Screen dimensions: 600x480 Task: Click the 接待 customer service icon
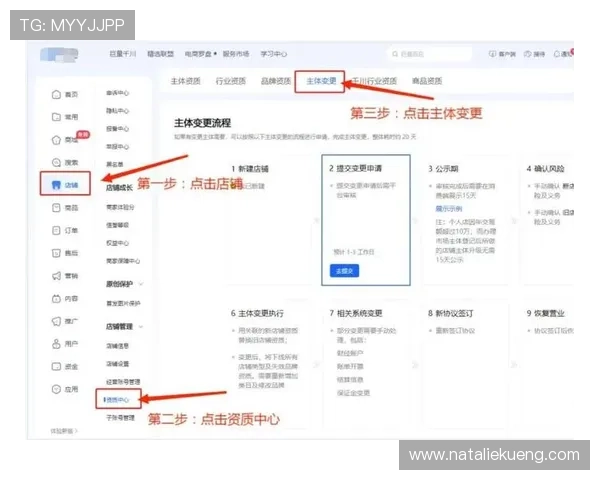pos(528,54)
